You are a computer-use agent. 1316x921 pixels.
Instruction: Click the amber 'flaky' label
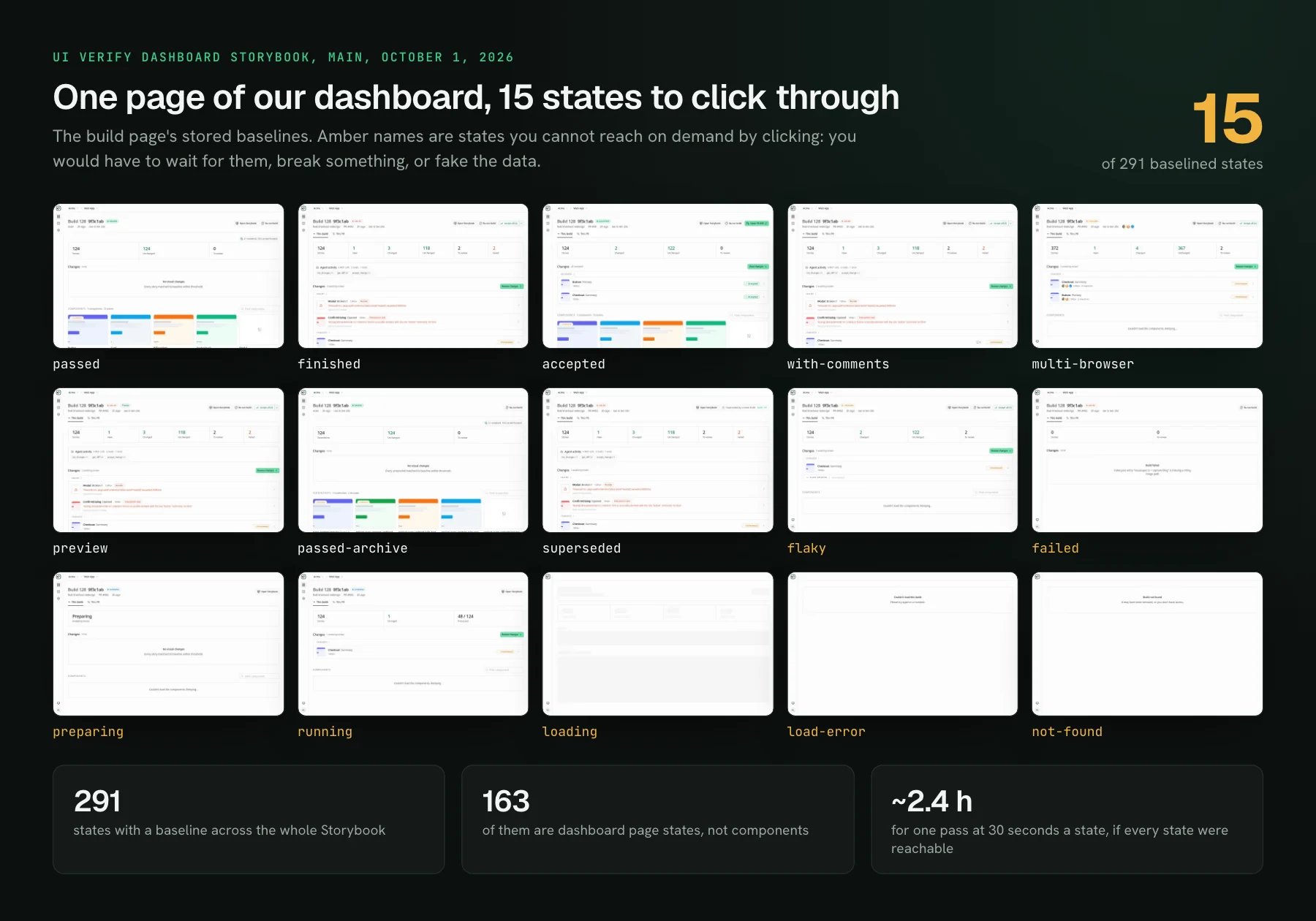tap(806, 548)
